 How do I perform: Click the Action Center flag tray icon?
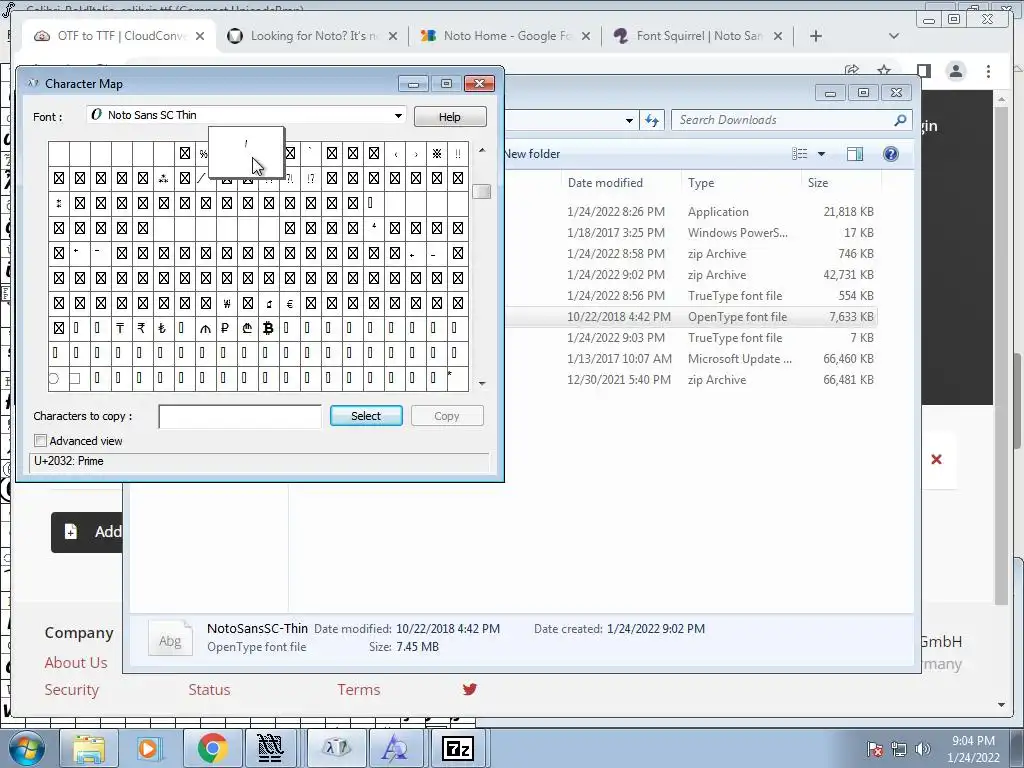click(875, 749)
